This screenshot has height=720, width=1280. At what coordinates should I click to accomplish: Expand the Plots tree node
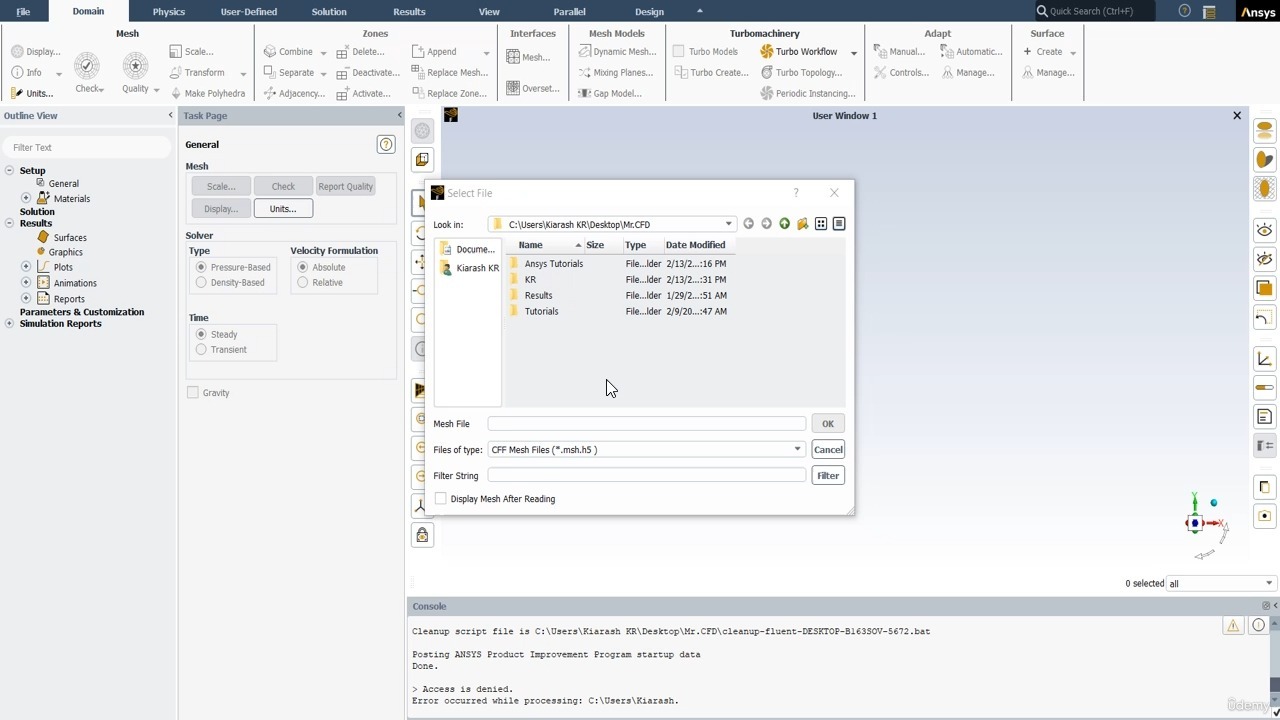pos(26,267)
